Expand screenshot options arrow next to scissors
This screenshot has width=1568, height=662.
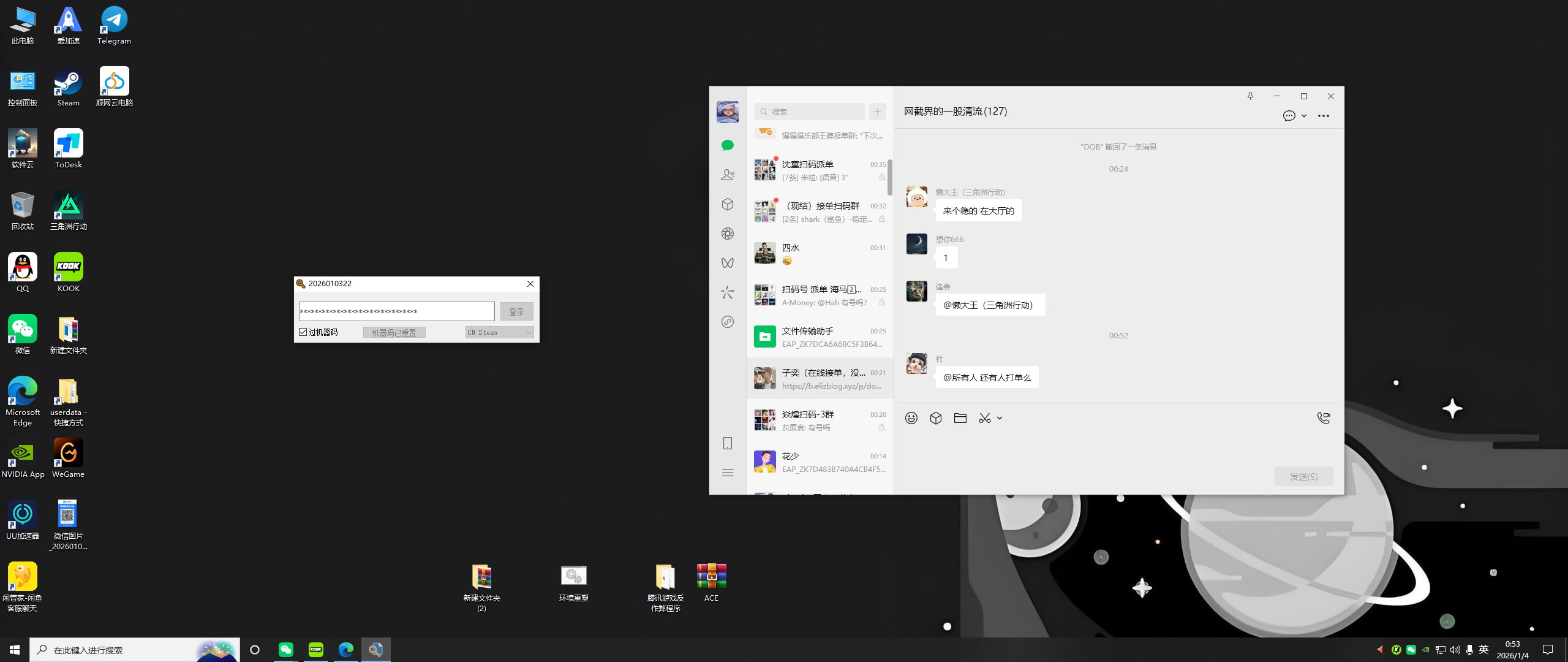point(1000,418)
